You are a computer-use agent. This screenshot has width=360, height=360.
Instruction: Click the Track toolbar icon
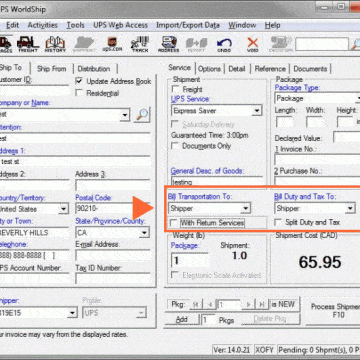pyautogui.click(x=140, y=44)
